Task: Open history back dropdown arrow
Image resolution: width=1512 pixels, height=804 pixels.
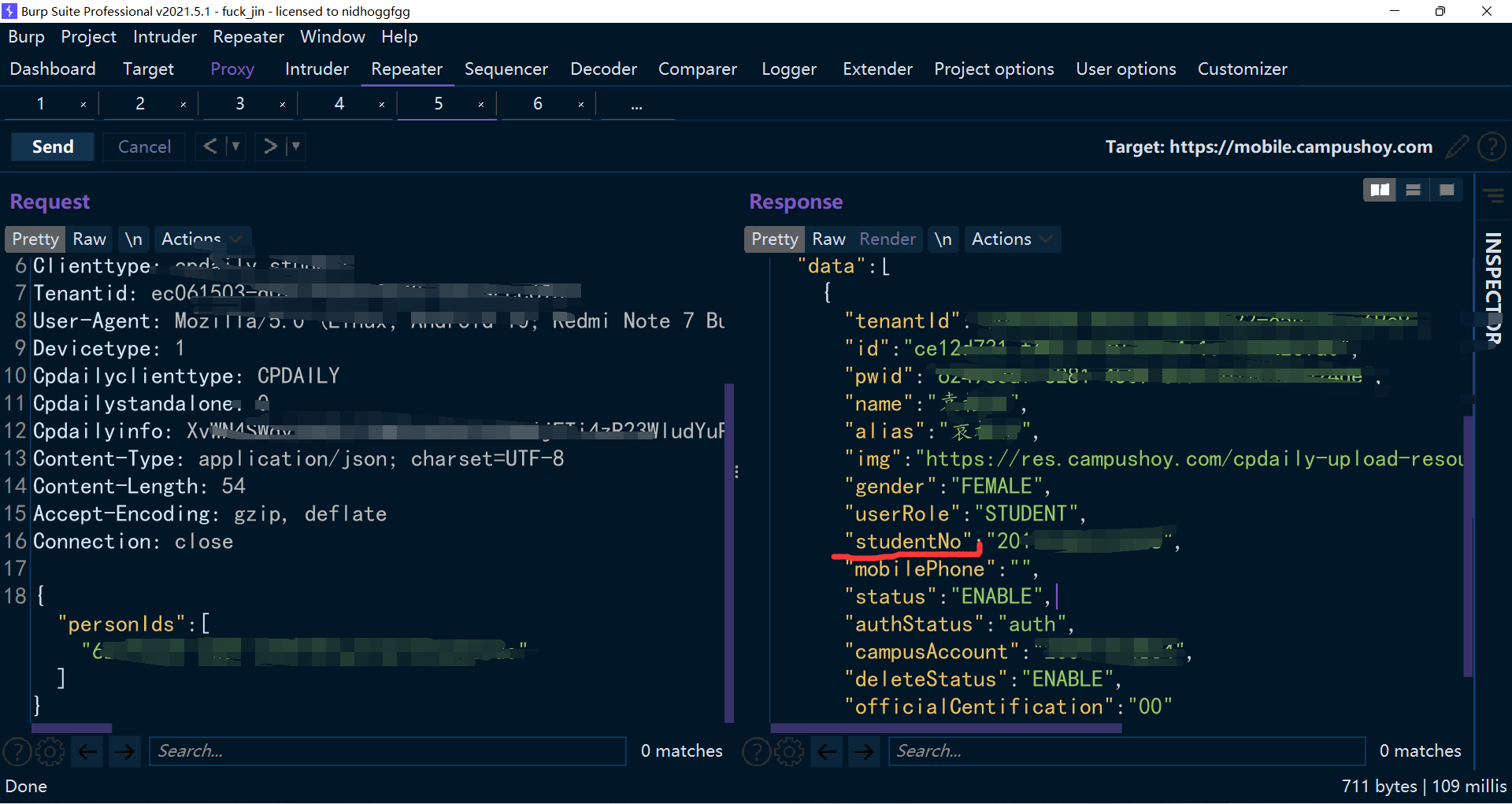Action: 235,146
